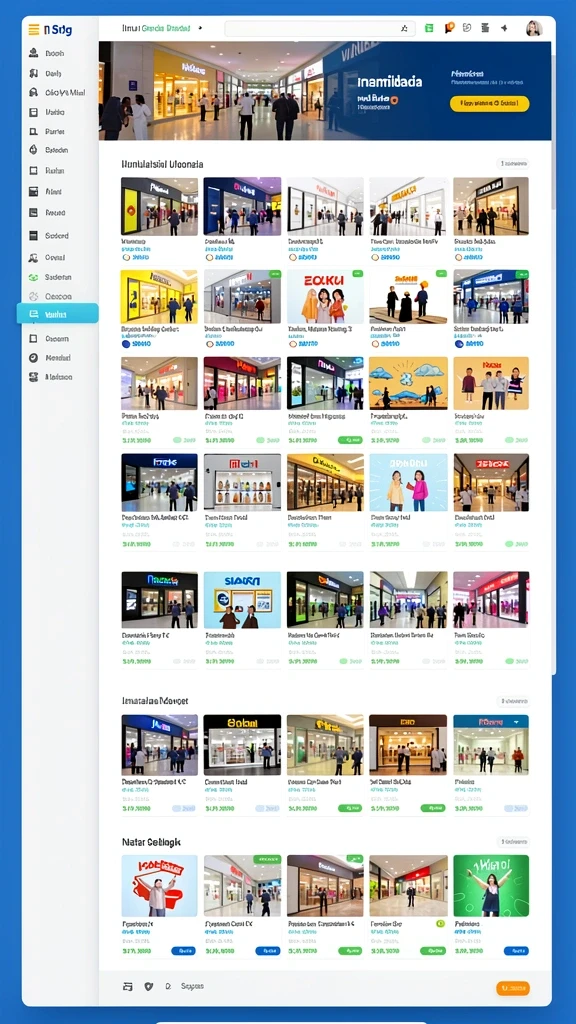Click the small orange icon under the banner heading
This screenshot has width=576, height=1024.
pyautogui.click(x=394, y=100)
